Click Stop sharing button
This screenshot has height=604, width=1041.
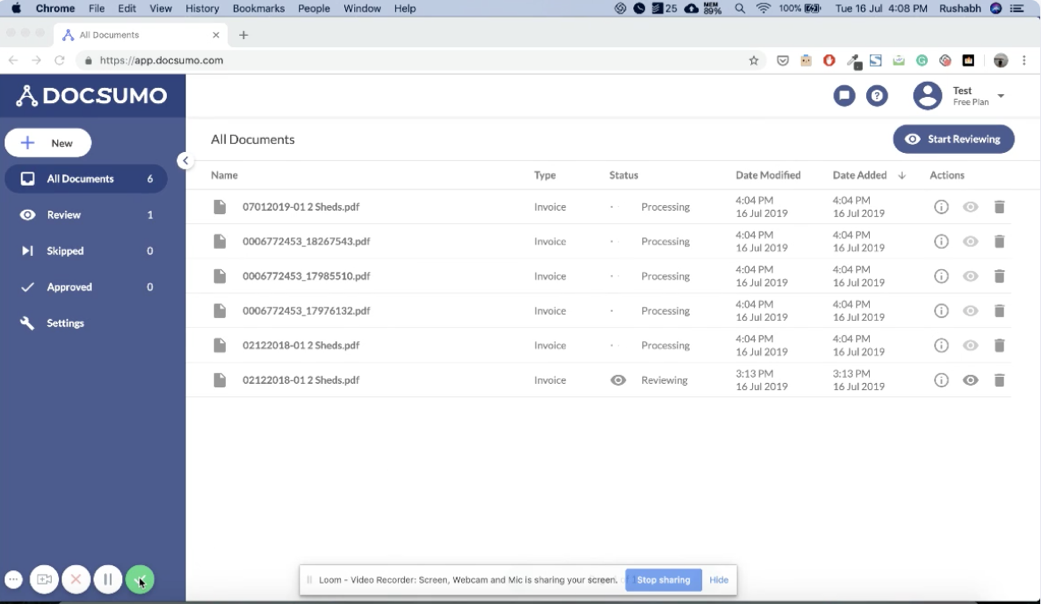pyautogui.click(x=663, y=580)
